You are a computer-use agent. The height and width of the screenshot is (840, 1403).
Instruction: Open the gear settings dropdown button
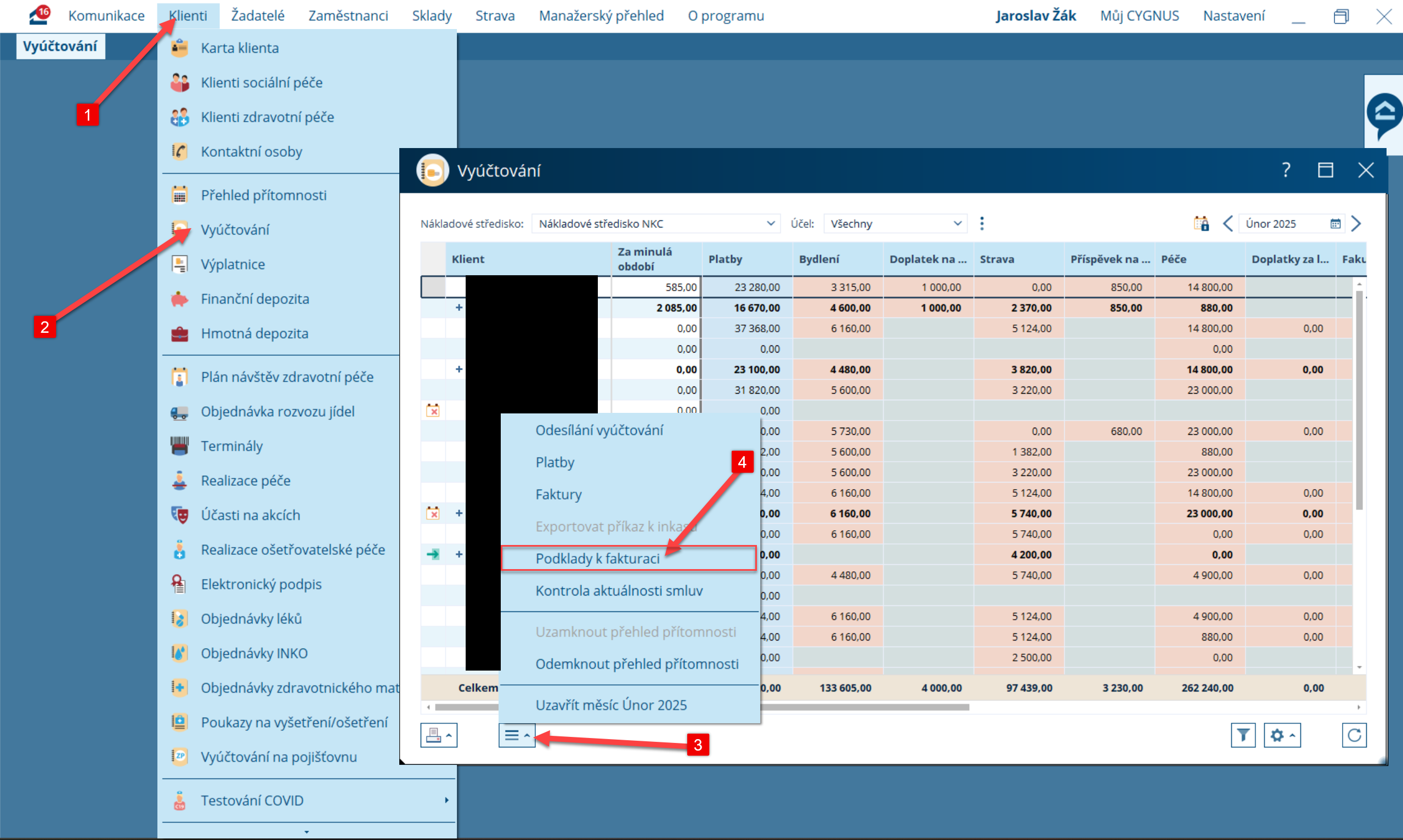(x=1282, y=735)
